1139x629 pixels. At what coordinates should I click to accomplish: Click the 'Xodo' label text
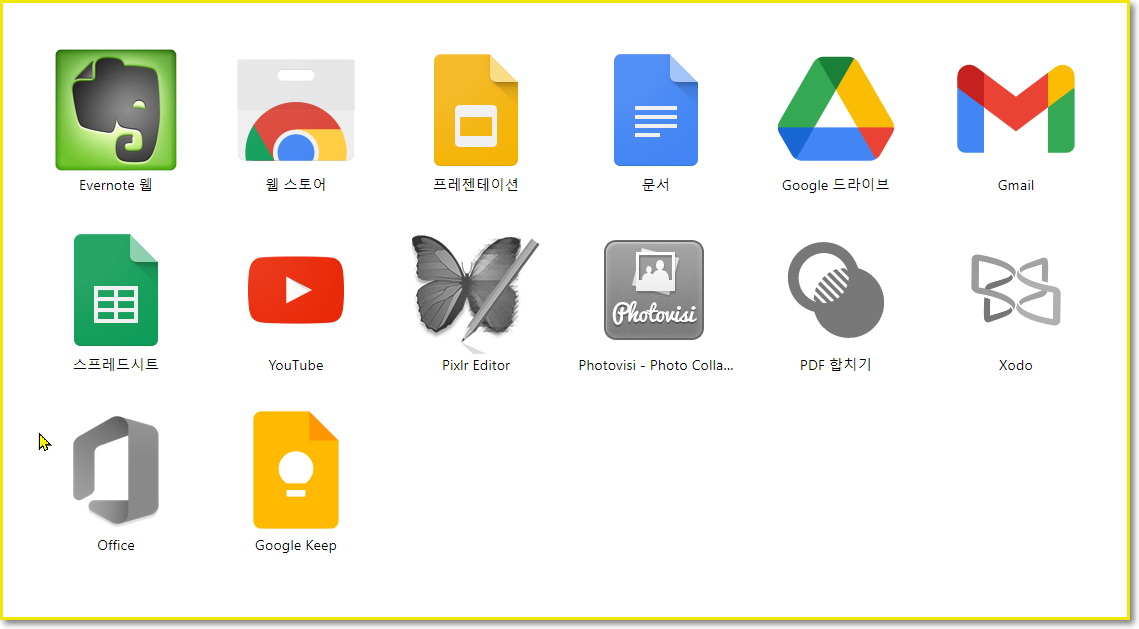click(1016, 365)
